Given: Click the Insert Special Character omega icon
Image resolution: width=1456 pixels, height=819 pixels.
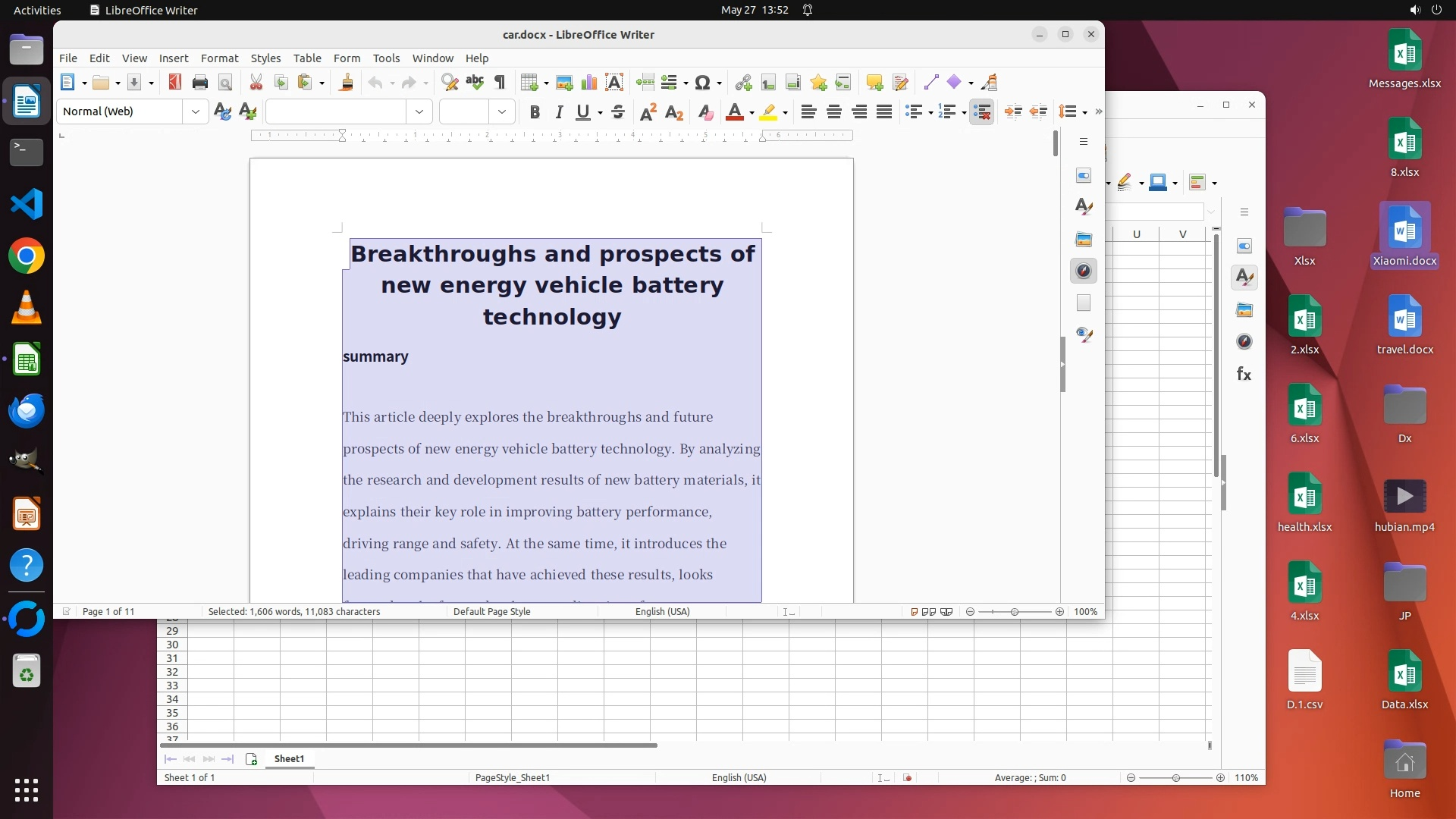Looking at the screenshot, I should point(702,83).
